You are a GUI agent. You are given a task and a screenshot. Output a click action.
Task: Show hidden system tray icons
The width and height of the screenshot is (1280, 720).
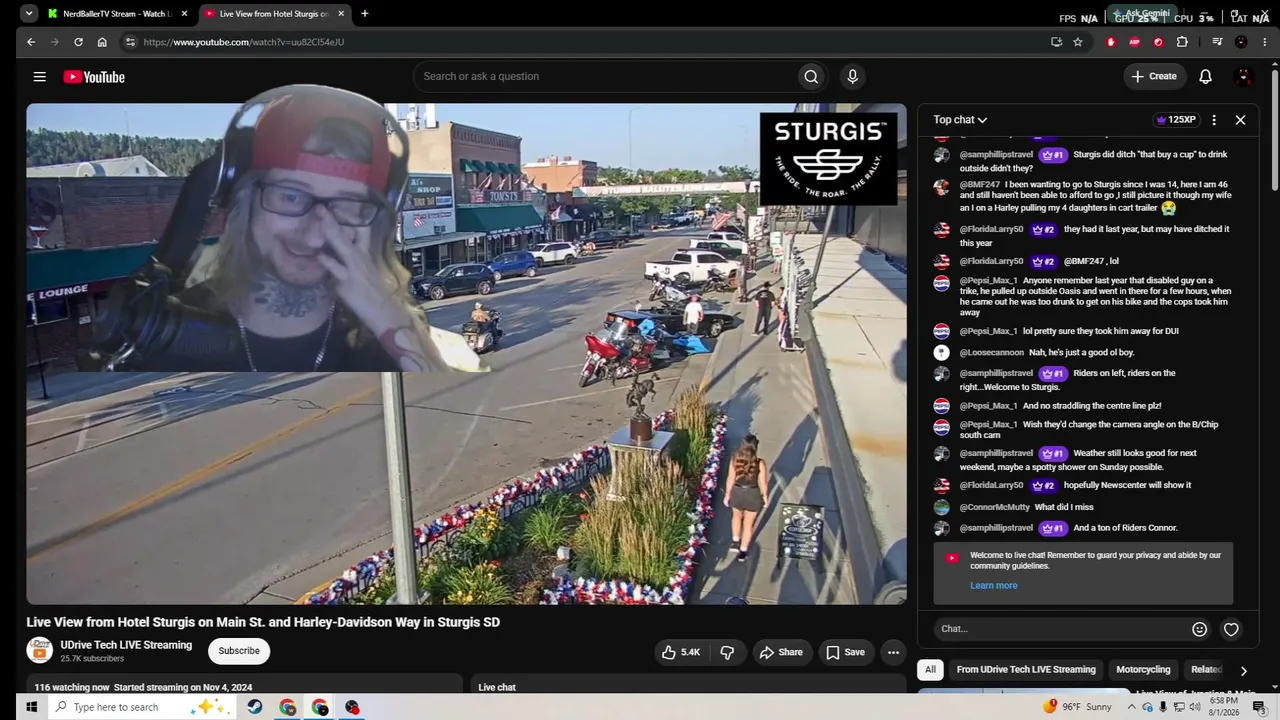click(1132, 707)
